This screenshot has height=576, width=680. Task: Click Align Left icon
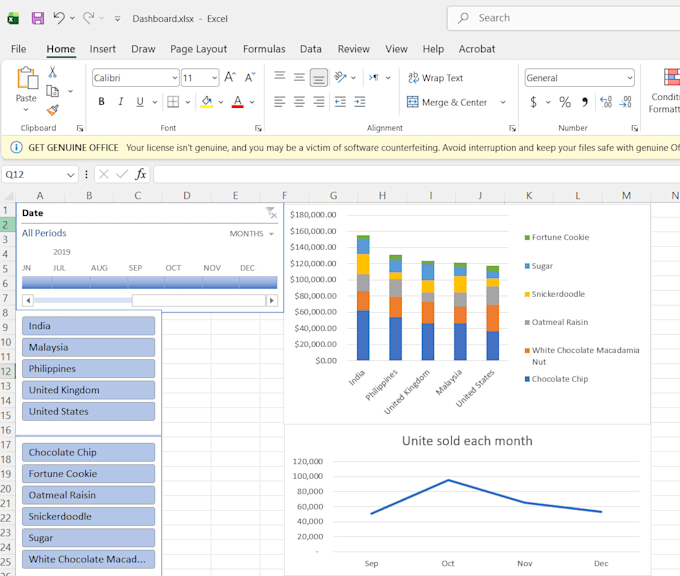pyautogui.click(x=280, y=102)
